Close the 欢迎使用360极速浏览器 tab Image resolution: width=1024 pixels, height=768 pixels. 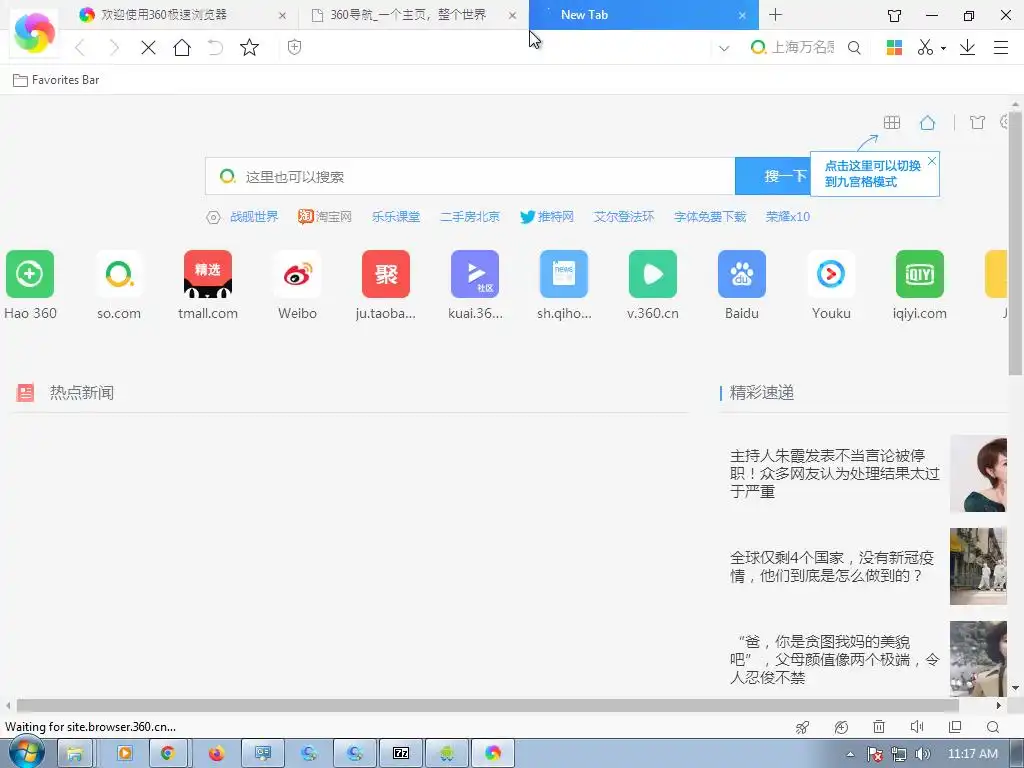282,15
